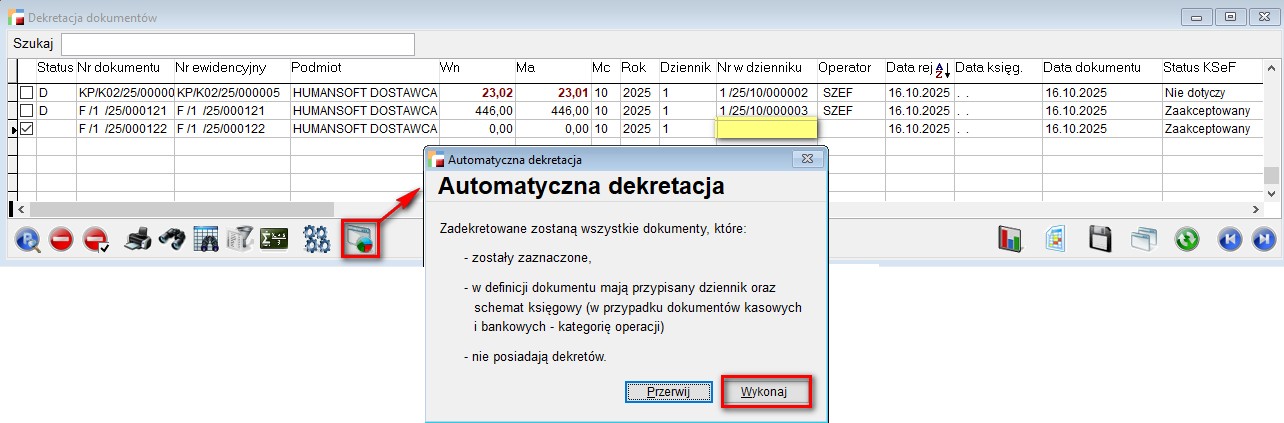
Task: Check the box for KP/K02/25/000005 row
Action: click(x=27, y=92)
